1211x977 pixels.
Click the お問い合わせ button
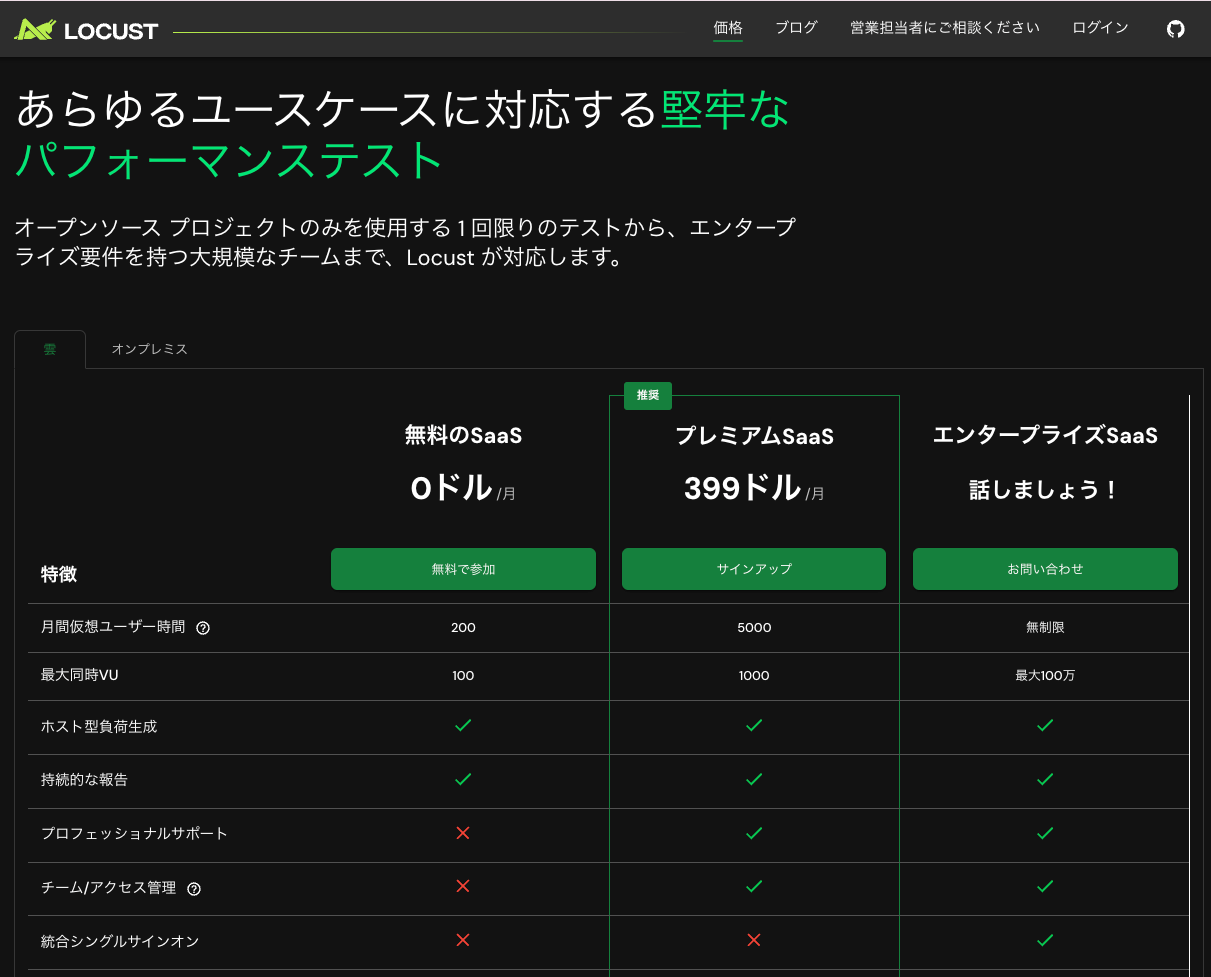point(1045,569)
